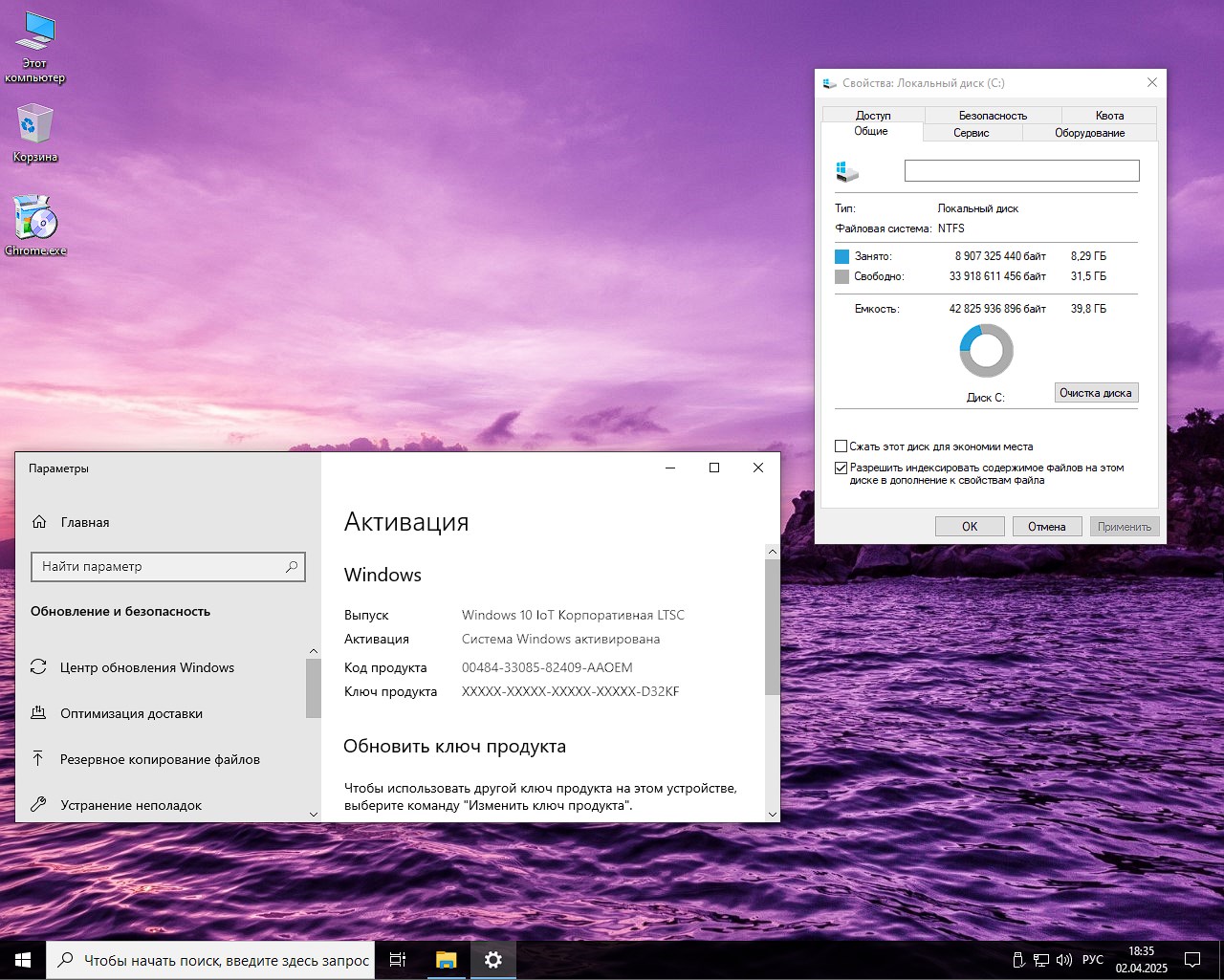
Task: Click Отмена in disk properties
Action: (x=1047, y=527)
